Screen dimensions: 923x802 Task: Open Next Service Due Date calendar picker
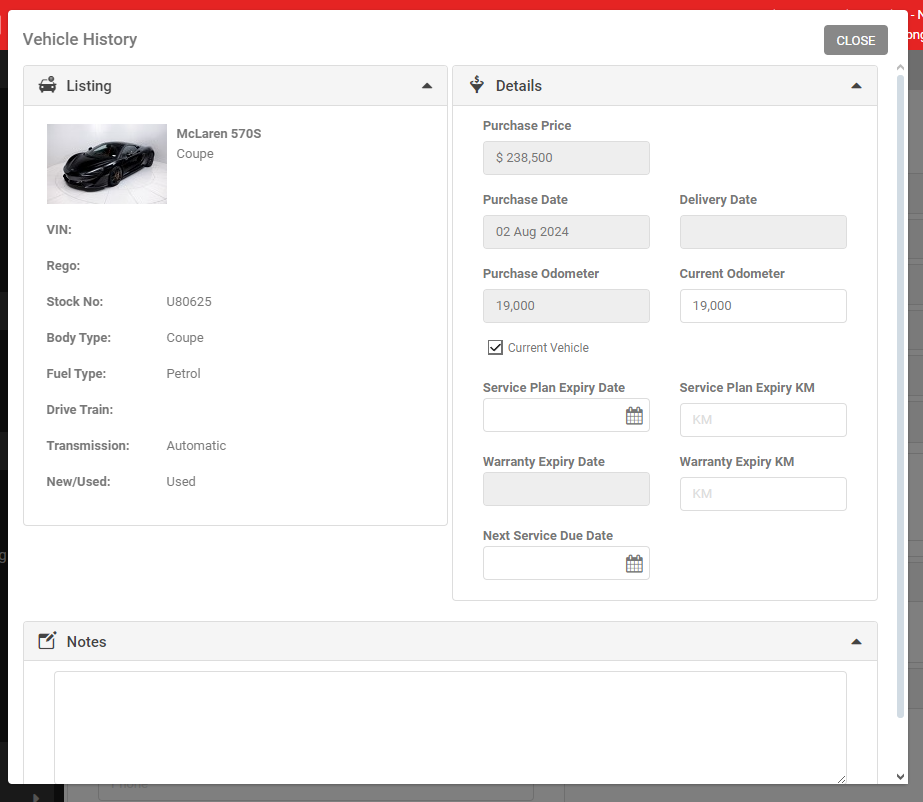point(634,564)
